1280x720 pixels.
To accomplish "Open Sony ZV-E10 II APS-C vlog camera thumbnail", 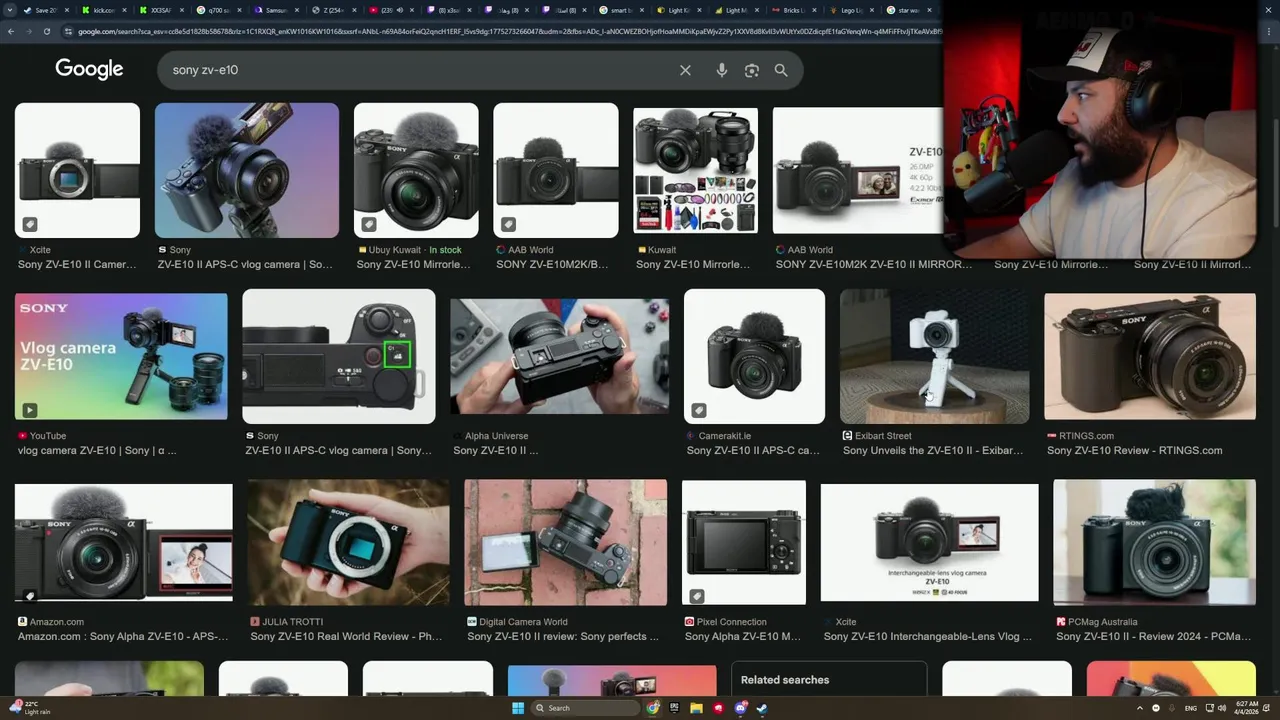I will [247, 170].
